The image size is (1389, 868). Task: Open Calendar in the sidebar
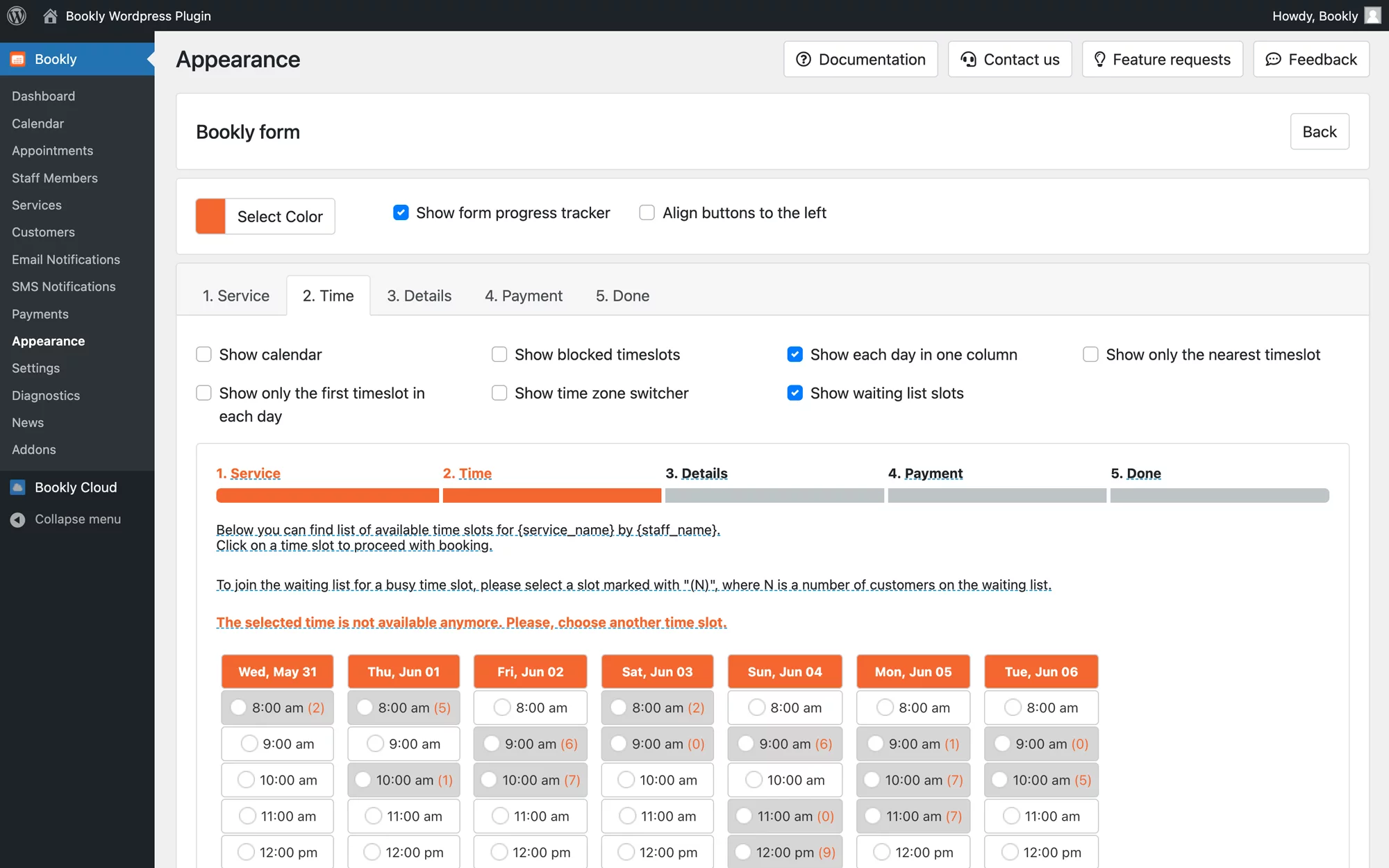tap(38, 124)
